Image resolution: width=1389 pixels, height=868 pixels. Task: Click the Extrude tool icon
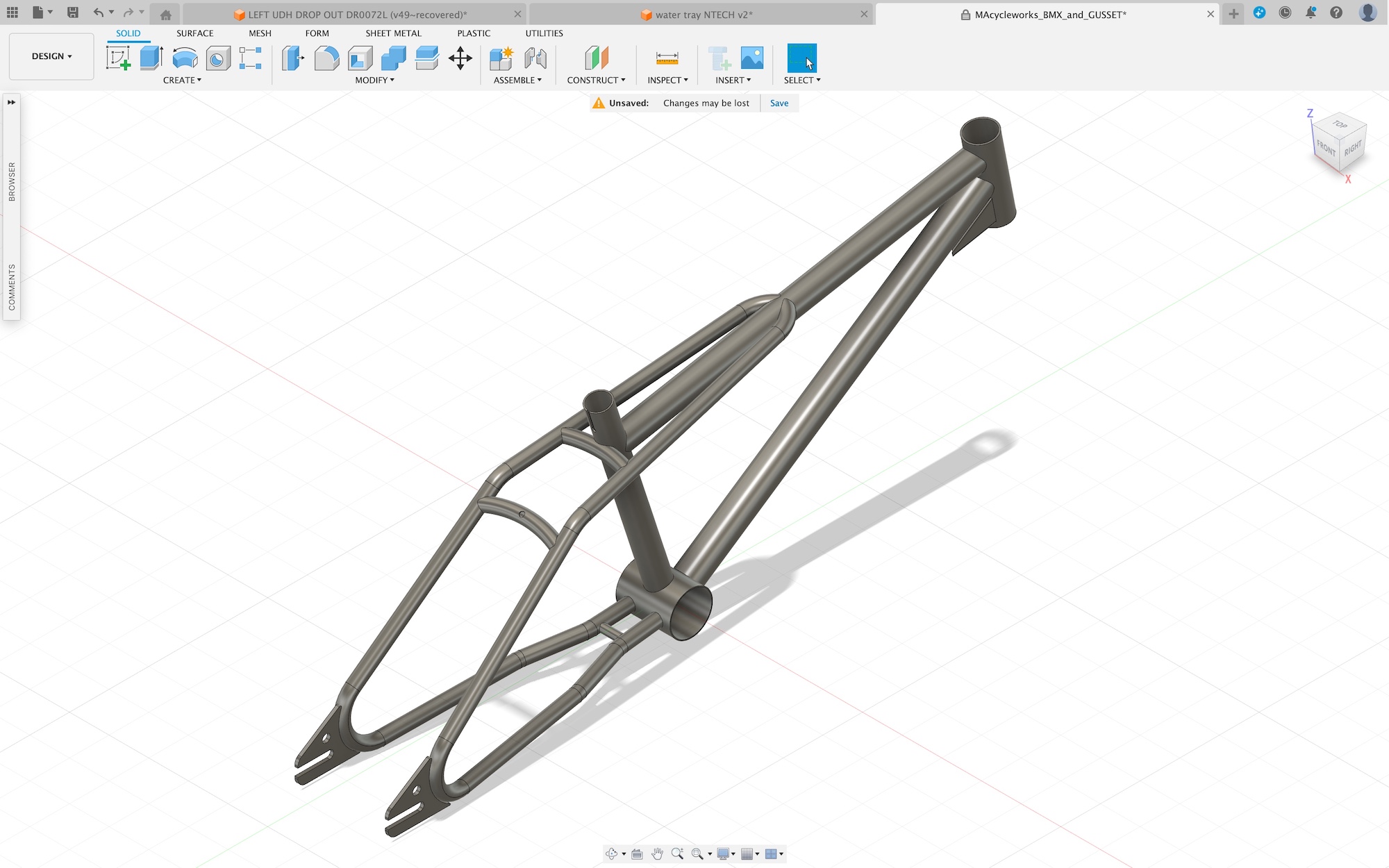click(x=151, y=58)
